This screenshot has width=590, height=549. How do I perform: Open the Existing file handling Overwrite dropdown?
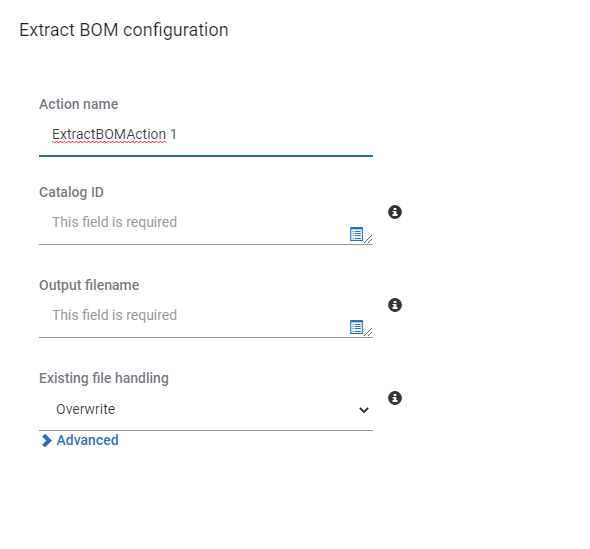[206, 409]
